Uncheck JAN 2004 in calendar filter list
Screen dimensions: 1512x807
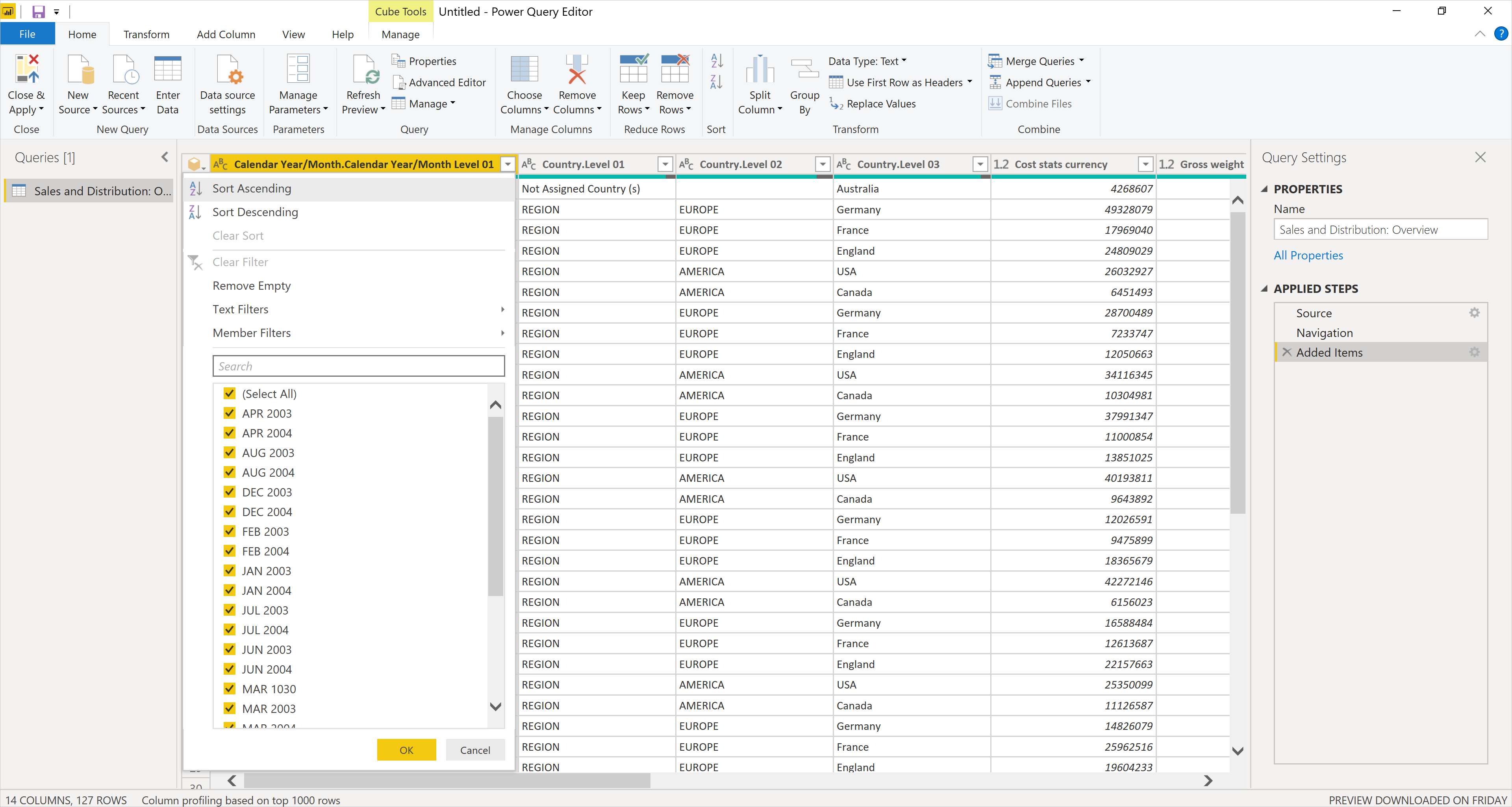(228, 590)
